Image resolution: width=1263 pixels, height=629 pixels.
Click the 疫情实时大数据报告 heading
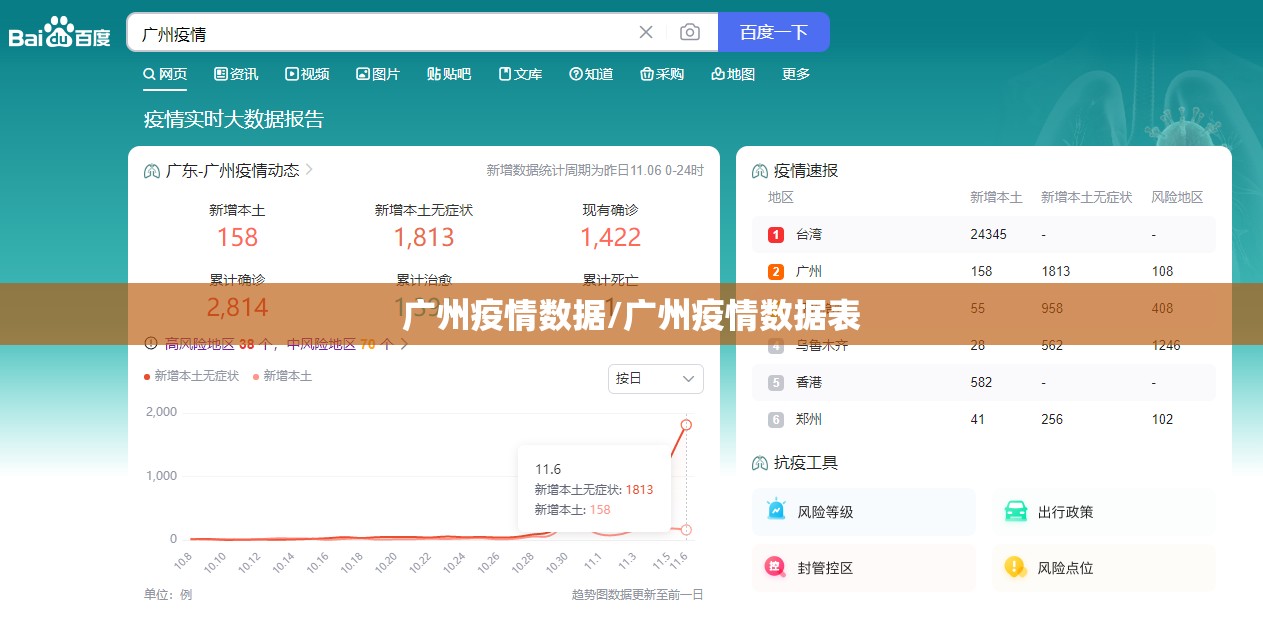(x=234, y=119)
